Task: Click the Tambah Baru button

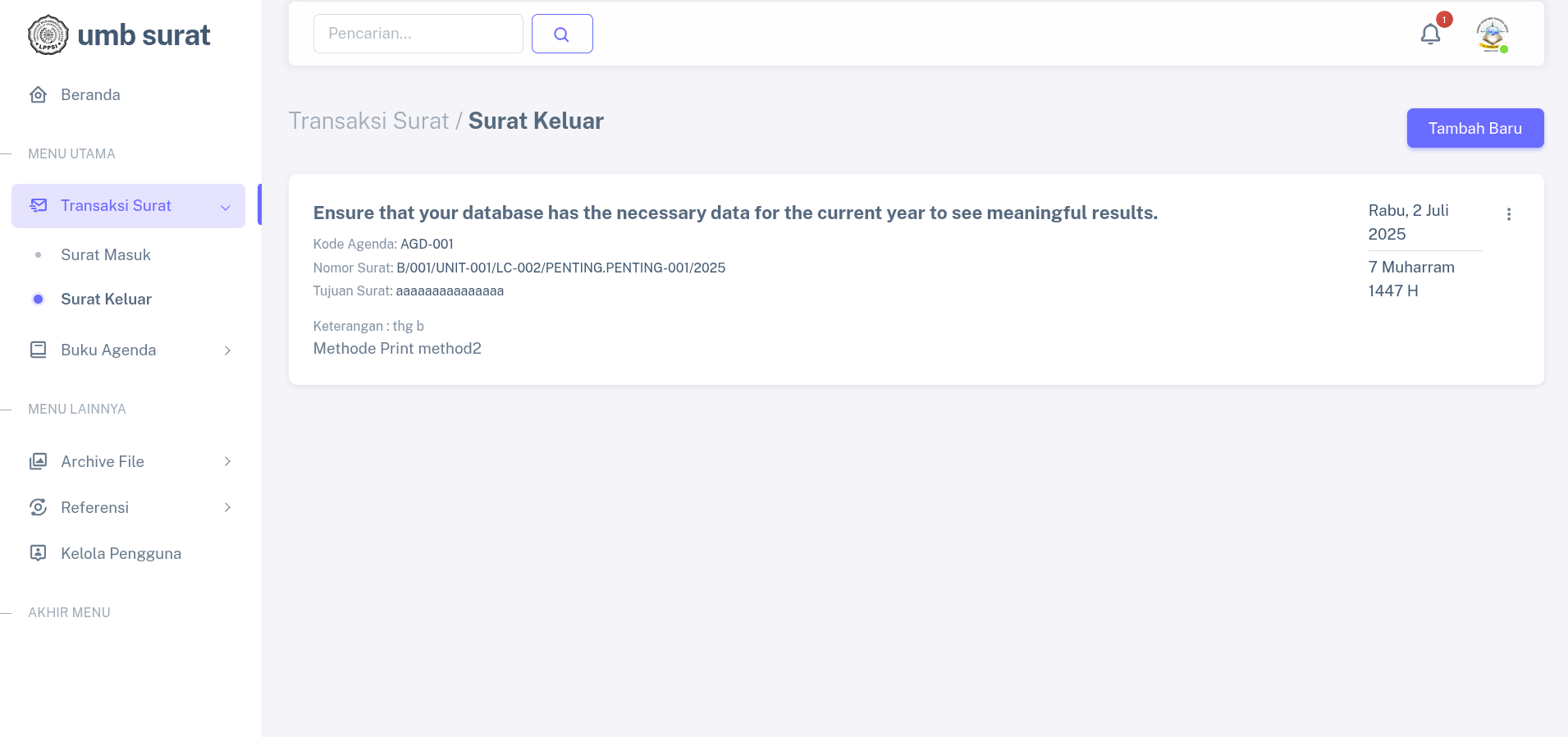Action: tap(1474, 128)
